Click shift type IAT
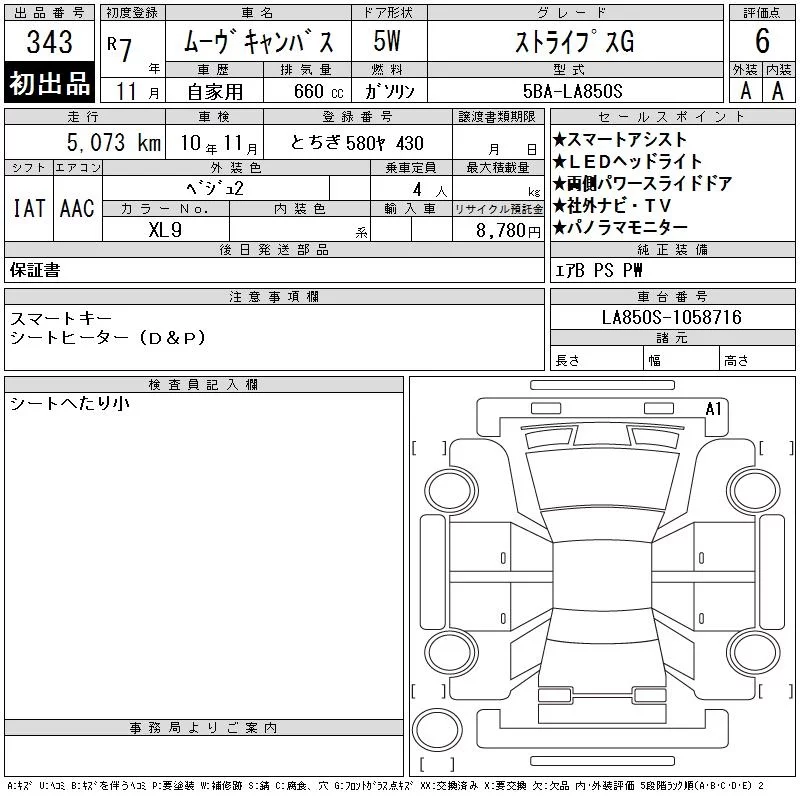 (x=29, y=209)
